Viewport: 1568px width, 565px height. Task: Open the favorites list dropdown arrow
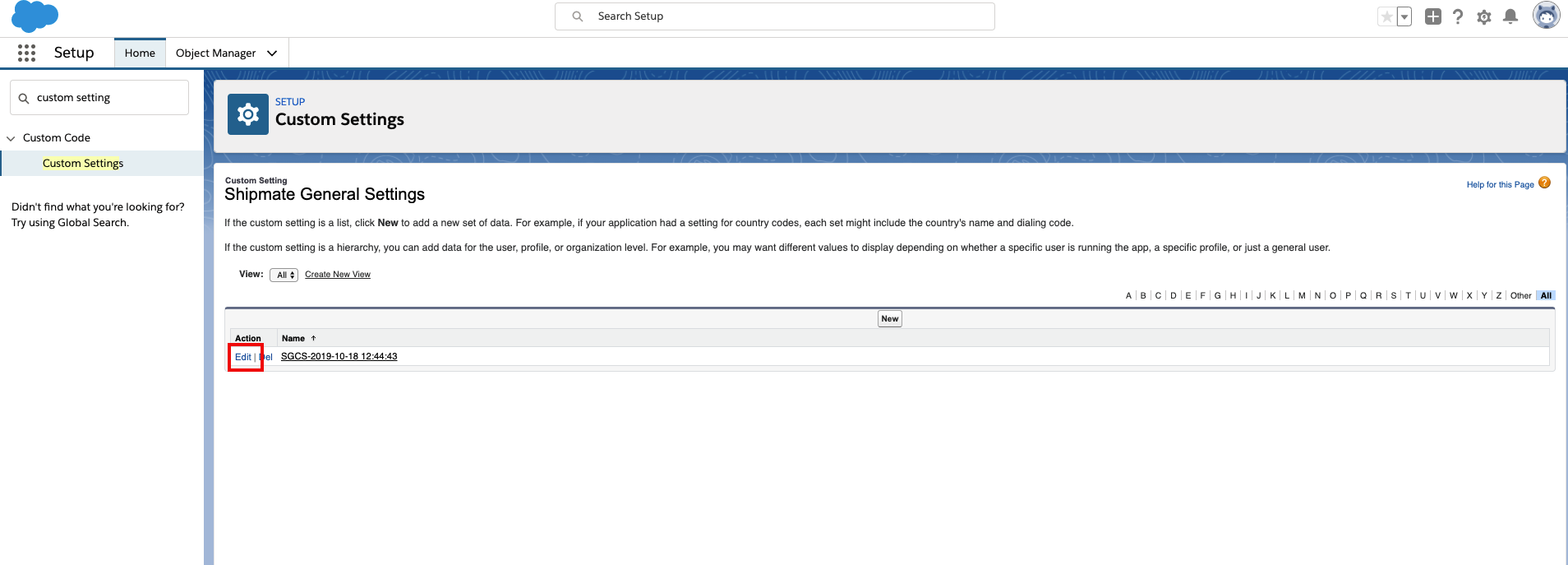click(1404, 16)
